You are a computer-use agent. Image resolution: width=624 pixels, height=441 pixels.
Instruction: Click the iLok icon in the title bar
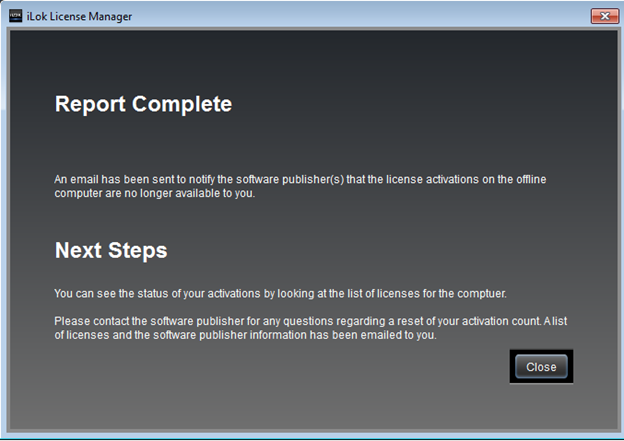16,16
